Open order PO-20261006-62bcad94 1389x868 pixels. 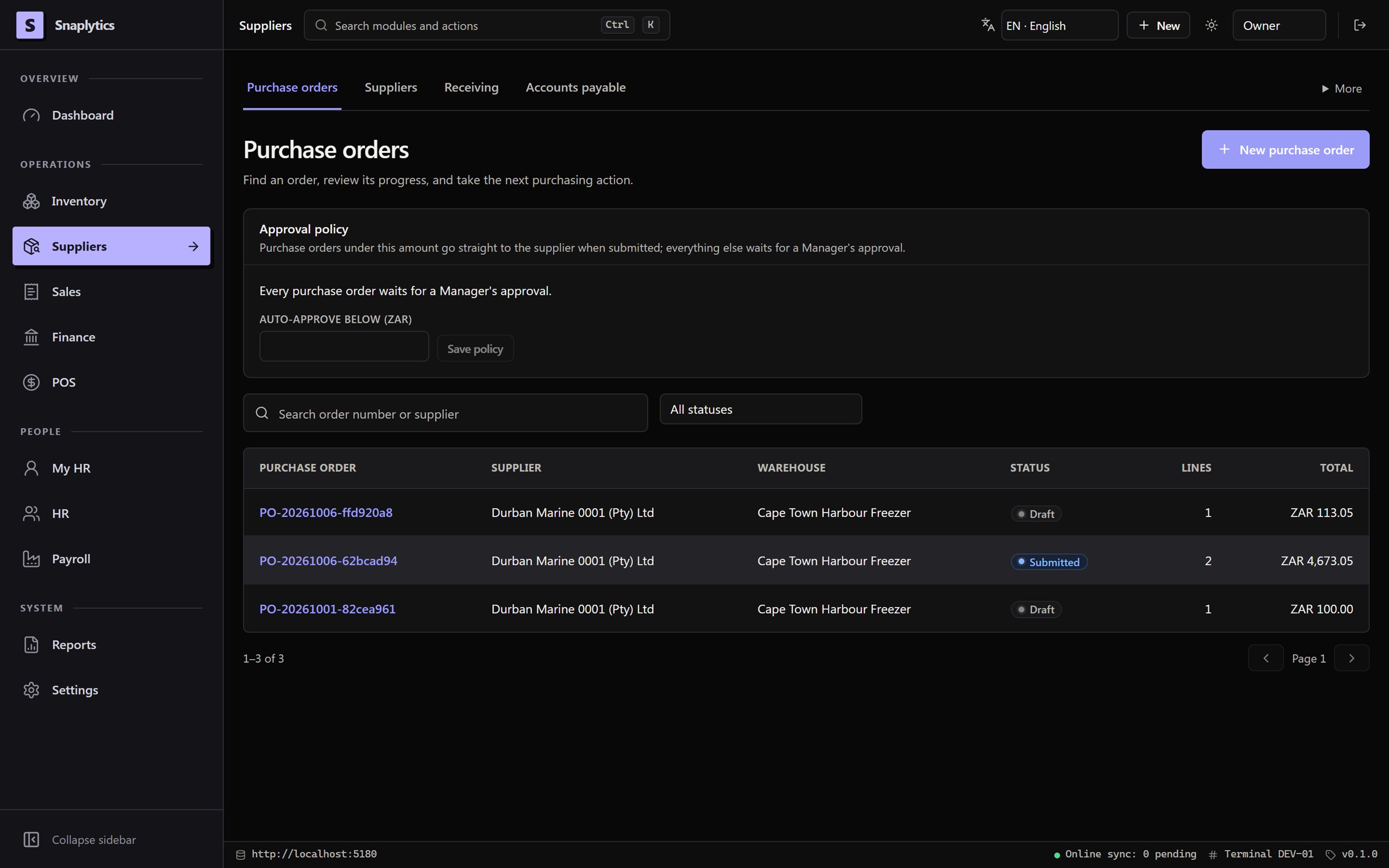(328, 561)
